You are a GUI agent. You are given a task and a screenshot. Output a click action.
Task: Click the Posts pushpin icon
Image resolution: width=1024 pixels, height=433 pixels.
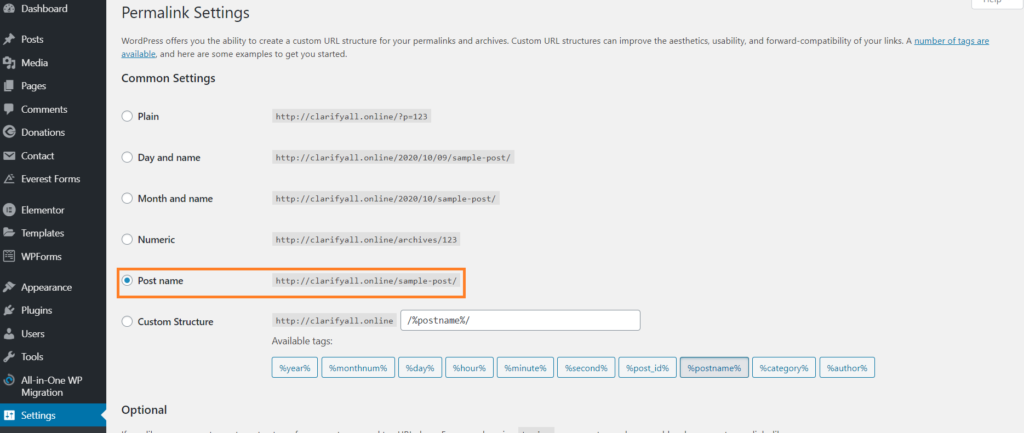coord(9,39)
